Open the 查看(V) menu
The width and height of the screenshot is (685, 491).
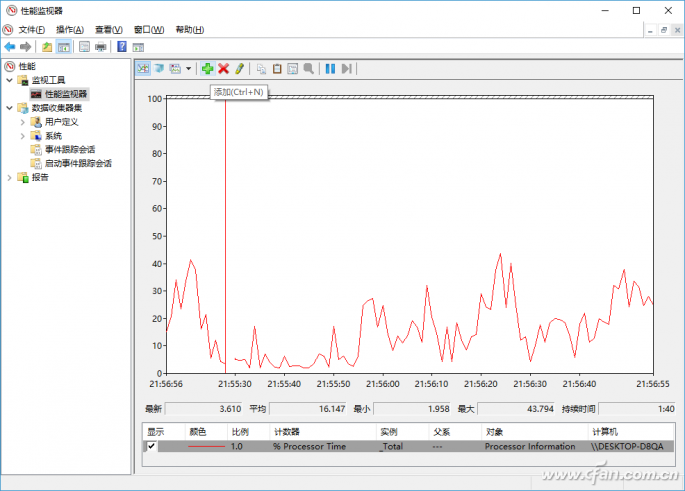click(108, 30)
